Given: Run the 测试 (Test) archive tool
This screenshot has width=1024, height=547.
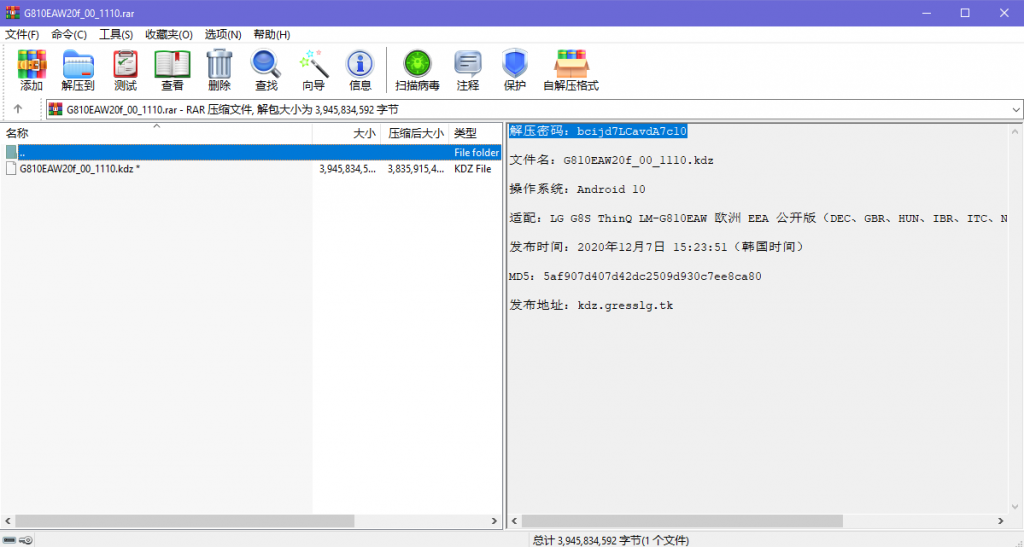Looking at the screenshot, I should (125, 70).
